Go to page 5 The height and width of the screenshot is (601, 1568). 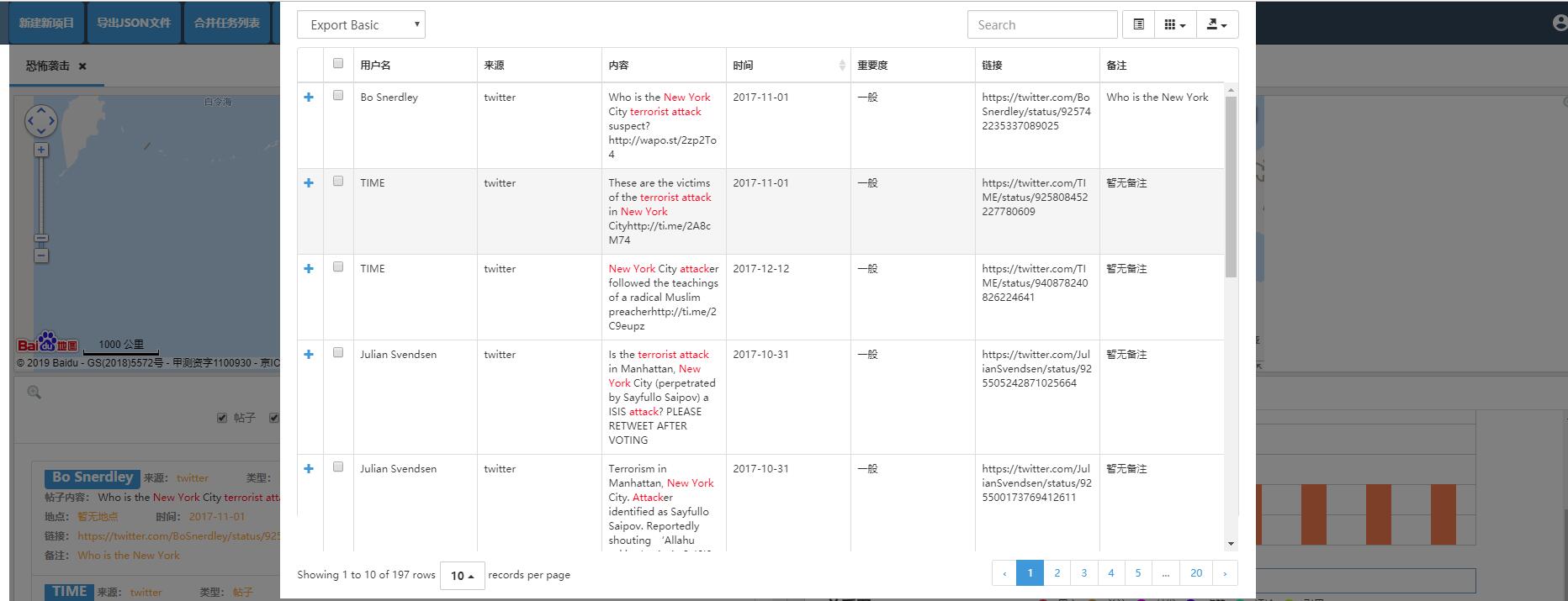(1138, 573)
